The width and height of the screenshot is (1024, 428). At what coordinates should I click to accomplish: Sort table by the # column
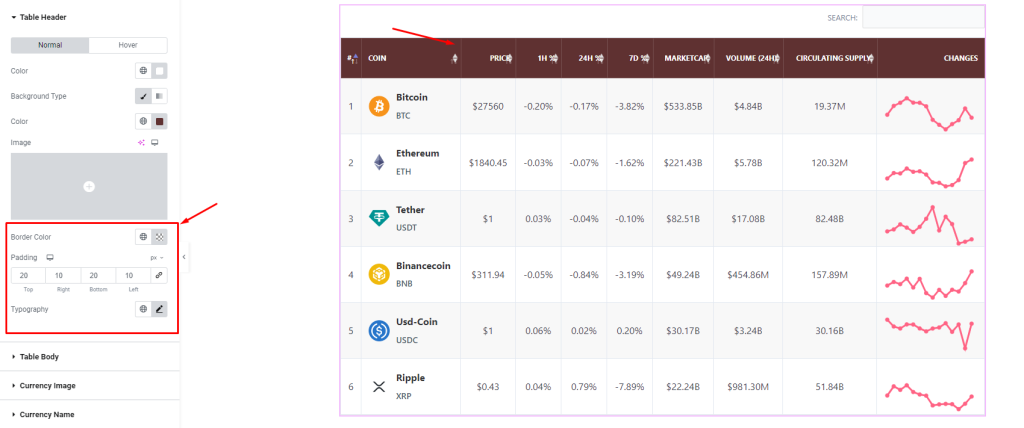(x=351, y=58)
